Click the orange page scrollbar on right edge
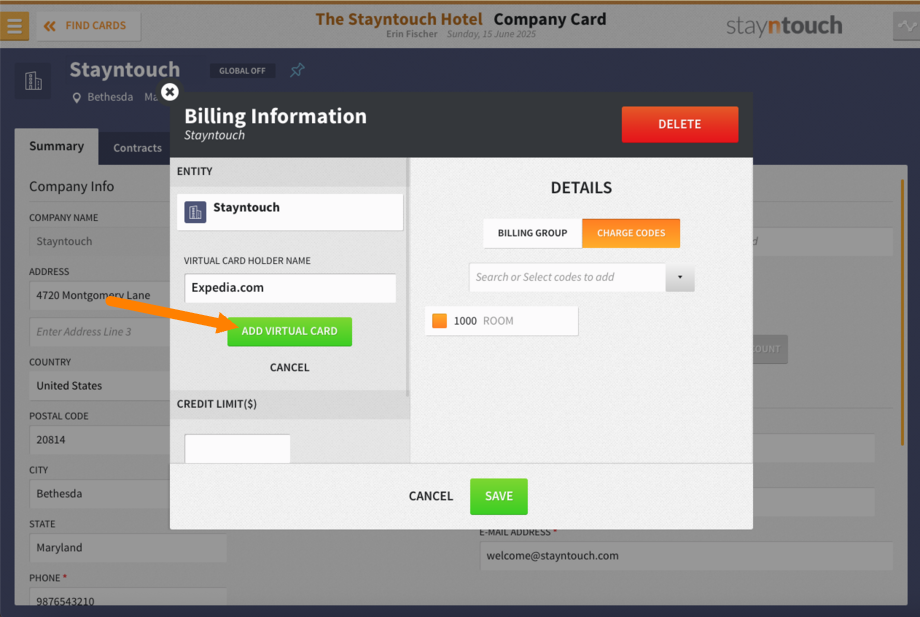This screenshot has height=617, width=920. 902,313
